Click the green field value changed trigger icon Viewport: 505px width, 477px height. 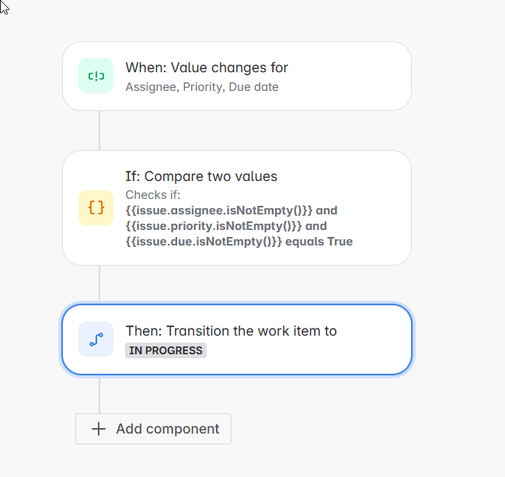coord(96,76)
